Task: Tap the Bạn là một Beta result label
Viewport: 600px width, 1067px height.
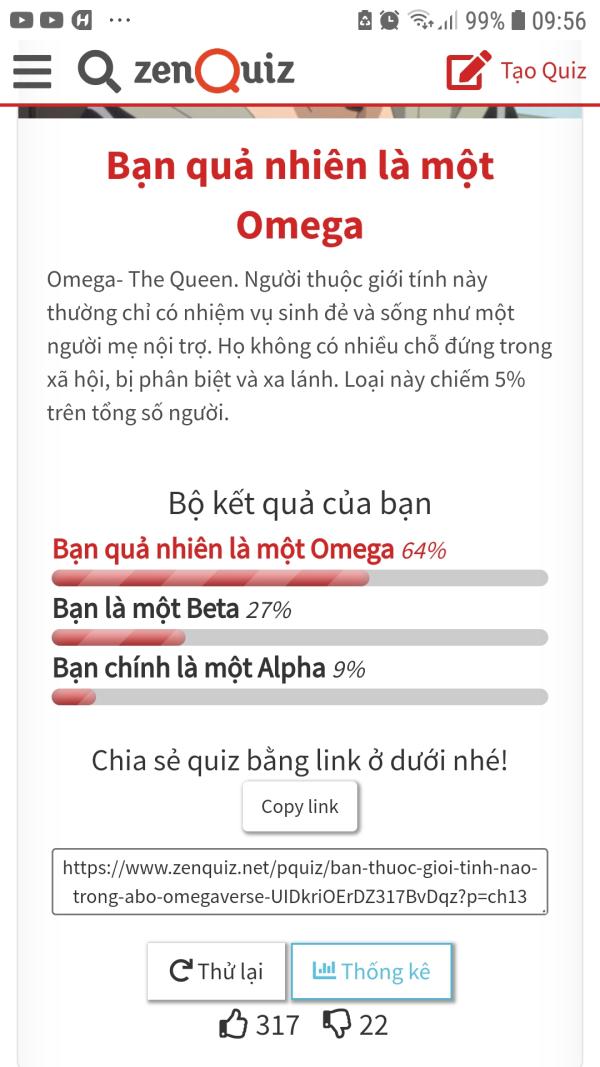Action: click(146, 610)
